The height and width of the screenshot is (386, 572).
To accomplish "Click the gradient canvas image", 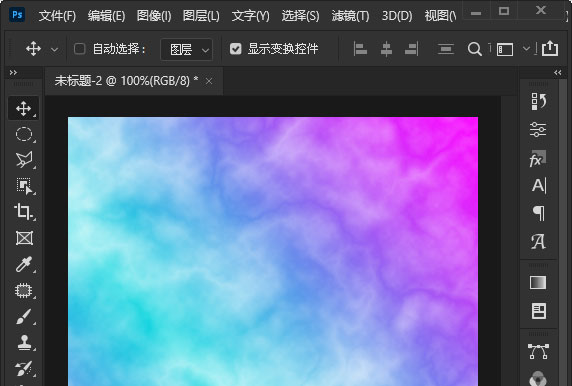I will [x=273, y=251].
